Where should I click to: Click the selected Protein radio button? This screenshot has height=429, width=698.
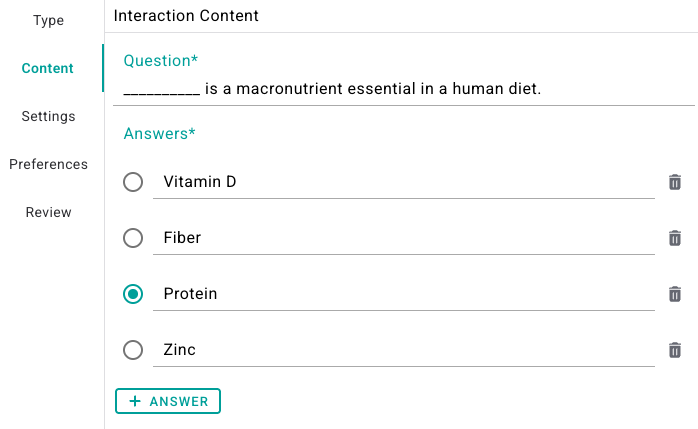coord(133,294)
